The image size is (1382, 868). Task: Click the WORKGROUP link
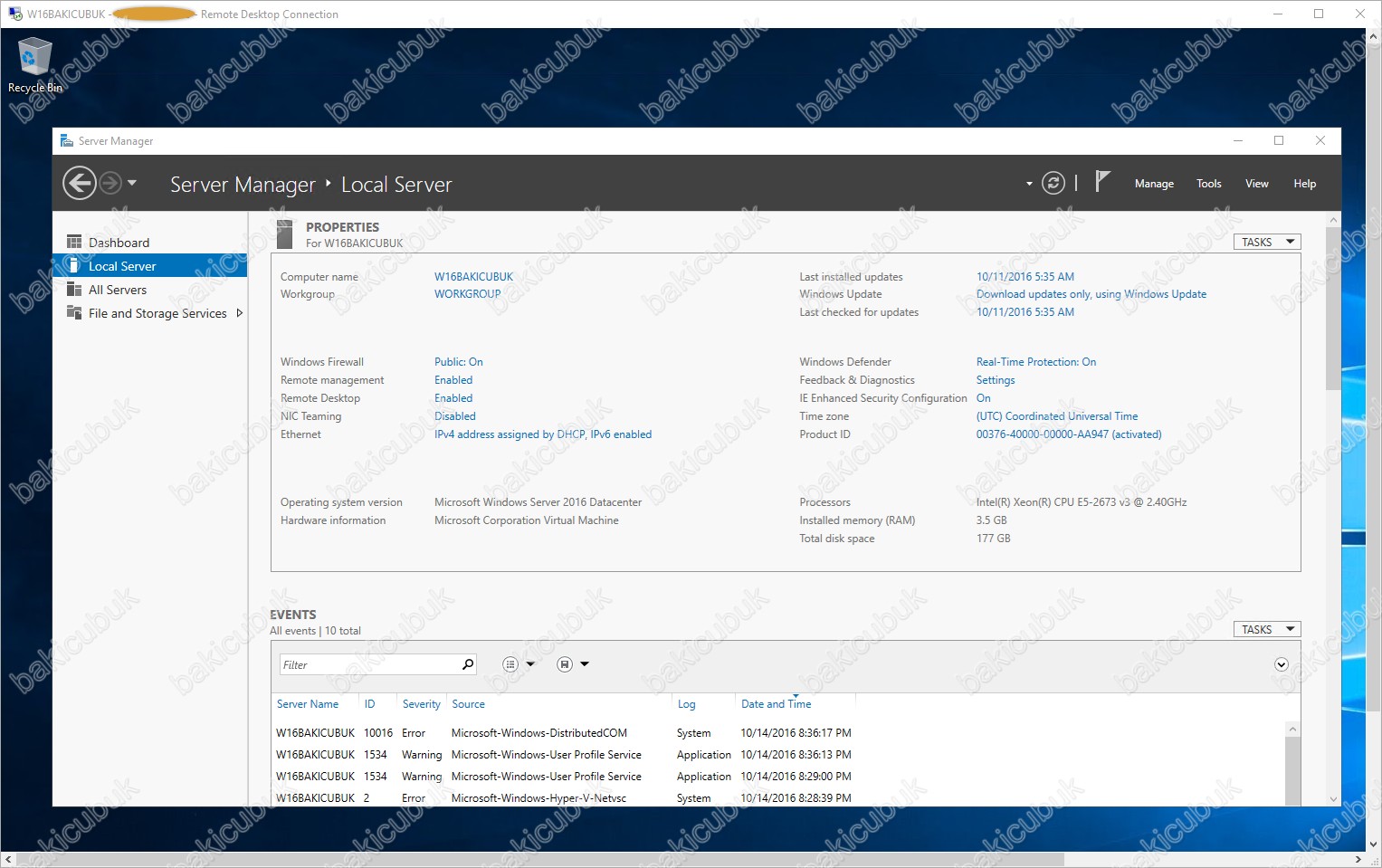pos(467,294)
